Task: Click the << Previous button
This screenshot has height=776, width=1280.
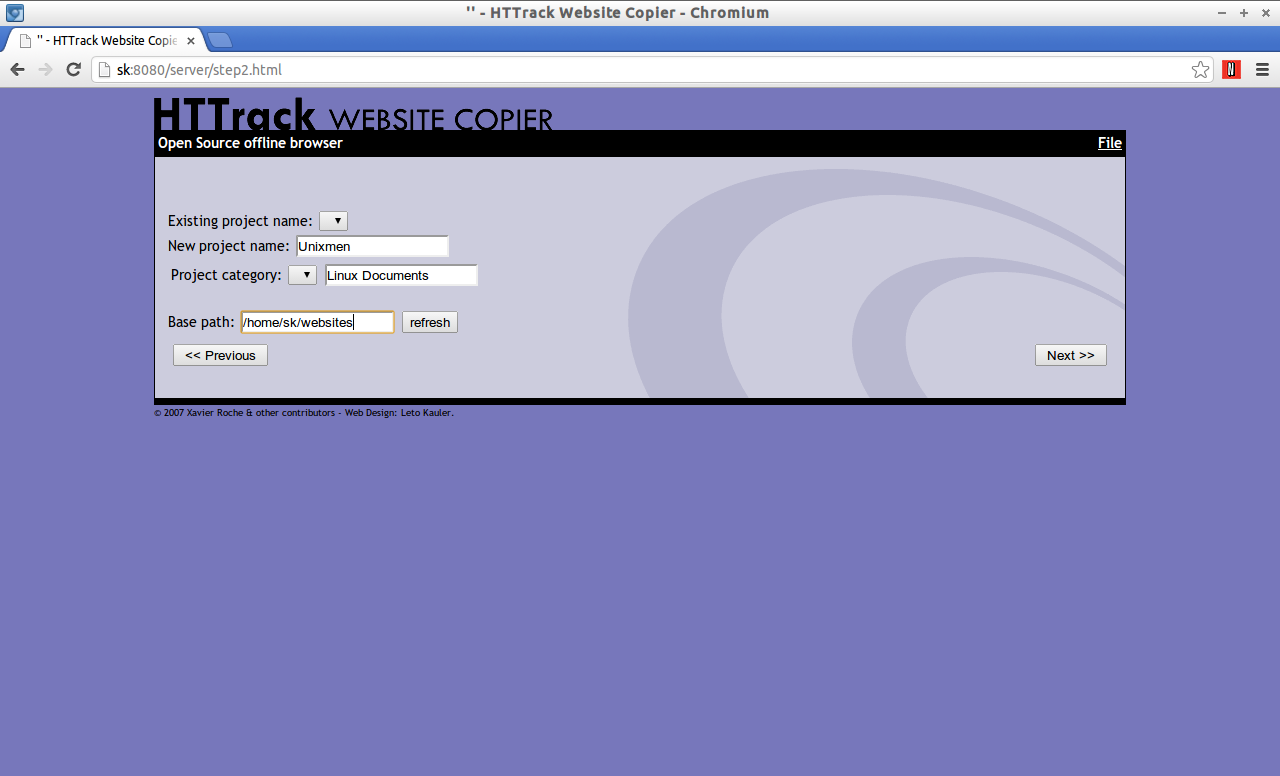Action: pyautogui.click(x=220, y=355)
